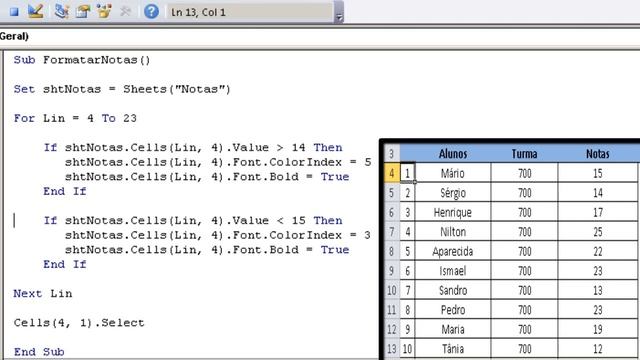This screenshot has height=360, width=640.
Task: Open Object Browser toolbar icon
Action: pyautogui.click(x=104, y=11)
